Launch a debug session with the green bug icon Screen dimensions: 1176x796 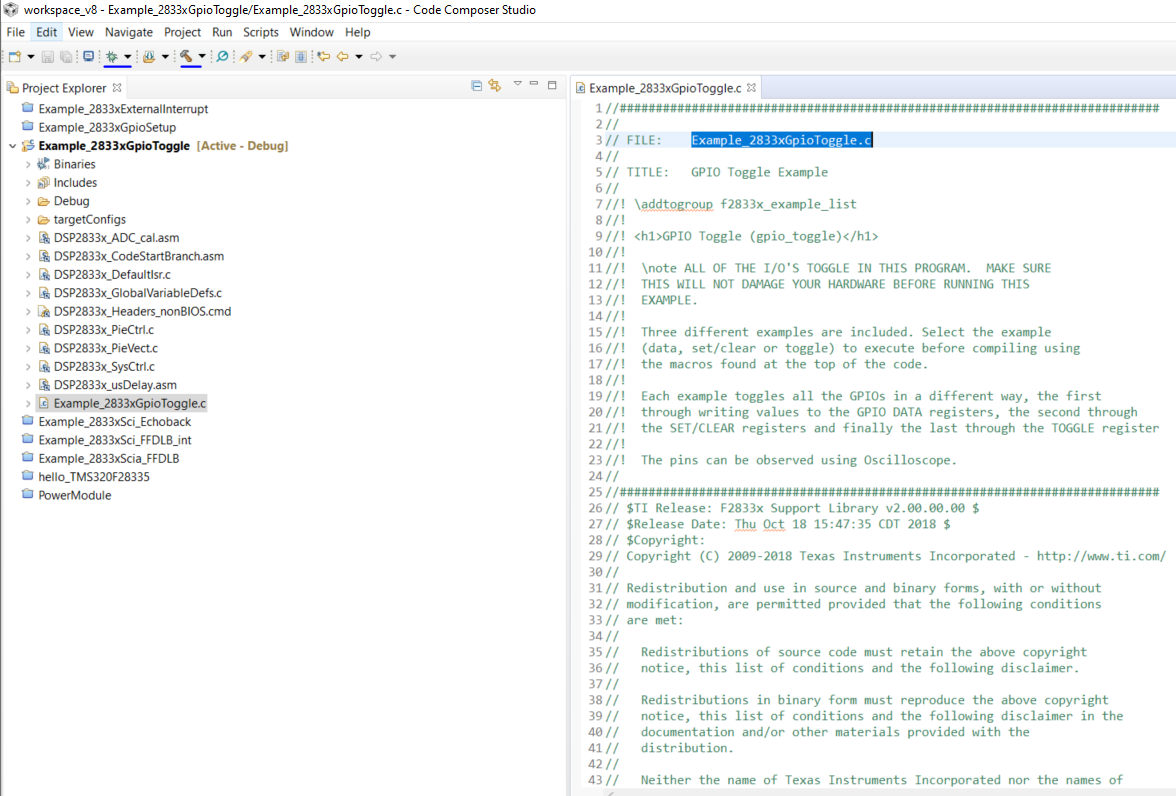point(112,56)
